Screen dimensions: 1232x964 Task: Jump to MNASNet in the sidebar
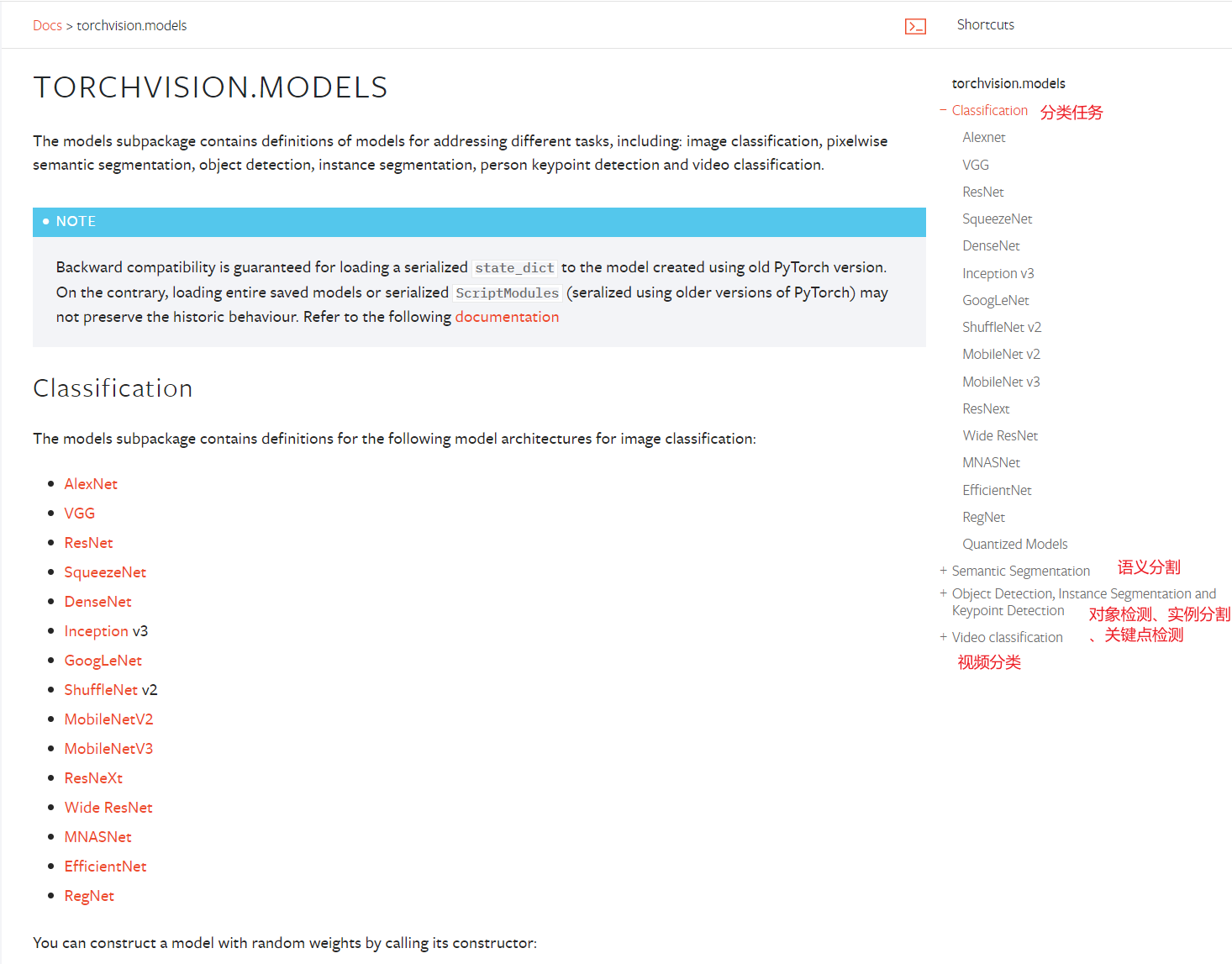tap(992, 462)
